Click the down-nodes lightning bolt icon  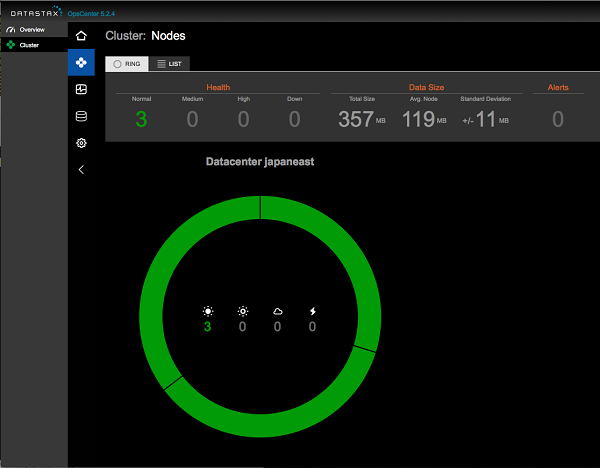pos(313,311)
